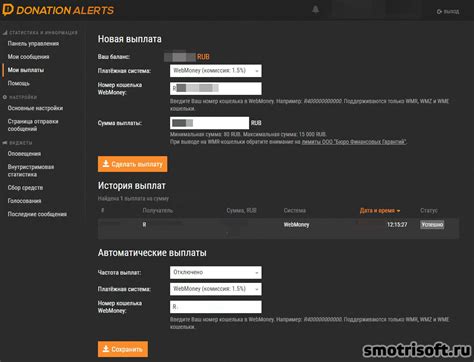This screenshot has width=474, height=362.
Task: Click the Успешно status badge
Action: click(432, 225)
